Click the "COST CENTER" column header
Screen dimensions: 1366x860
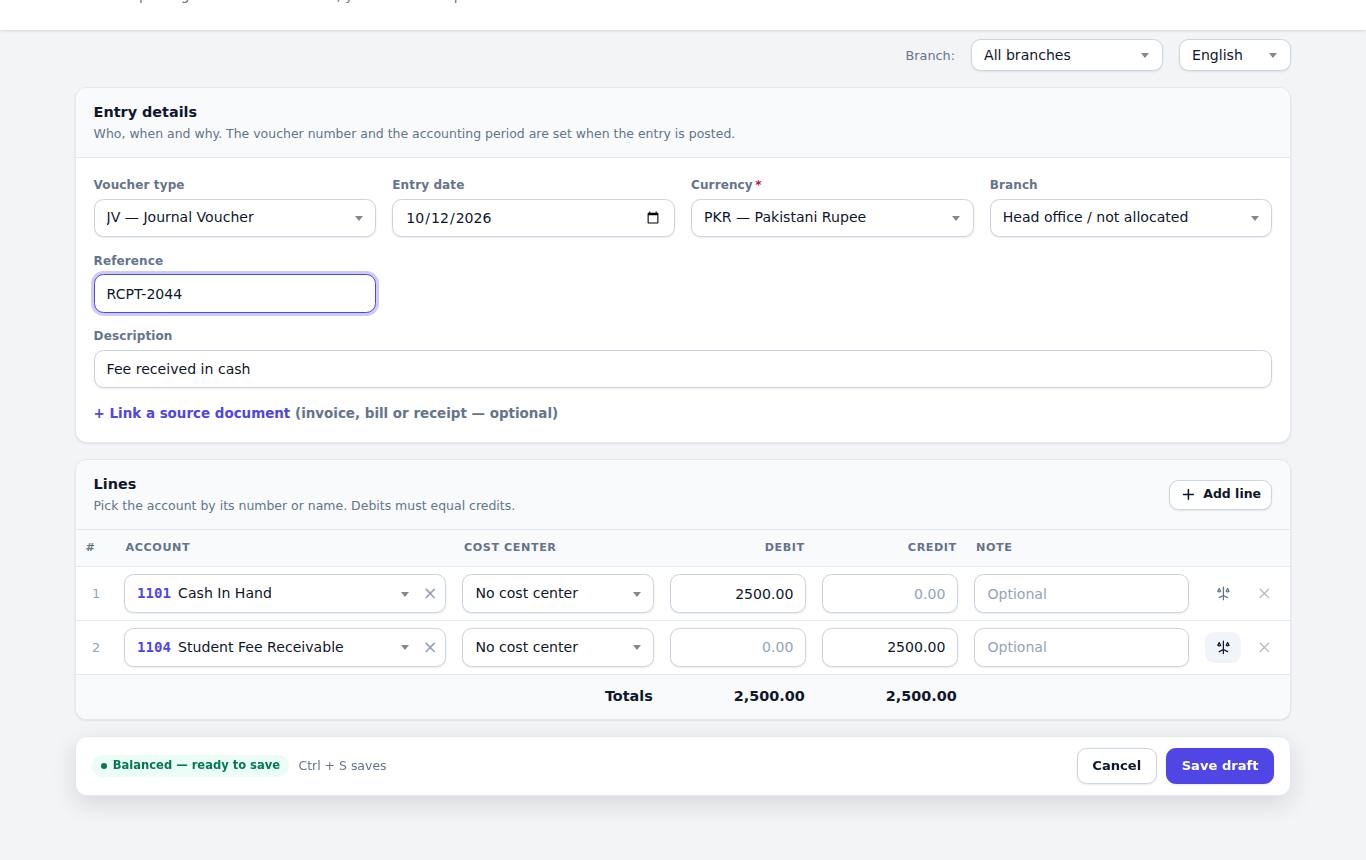pyautogui.click(x=510, y=547)
